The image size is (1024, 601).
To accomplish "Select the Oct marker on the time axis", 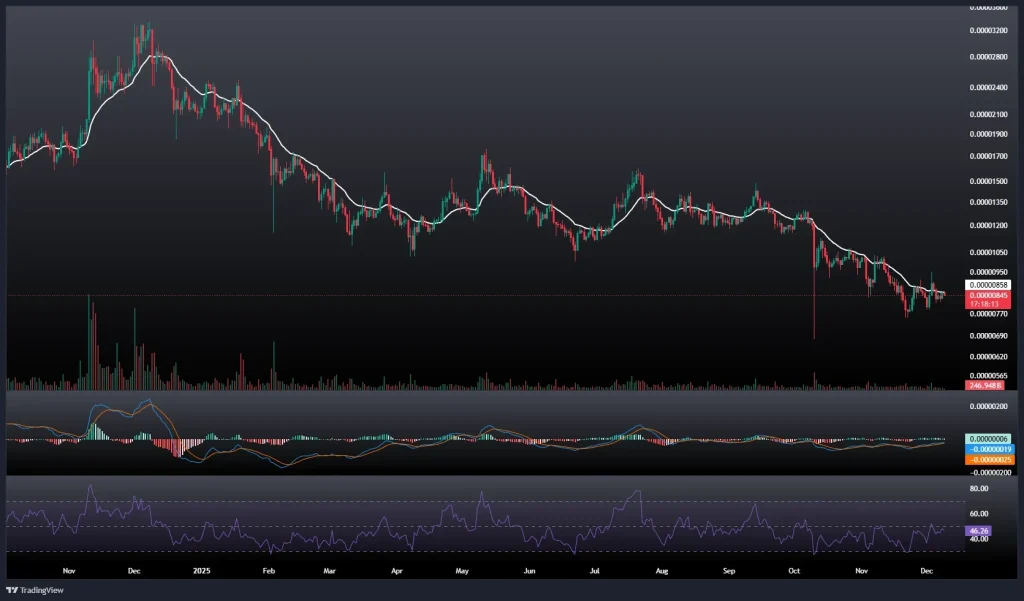I will 795,571.
